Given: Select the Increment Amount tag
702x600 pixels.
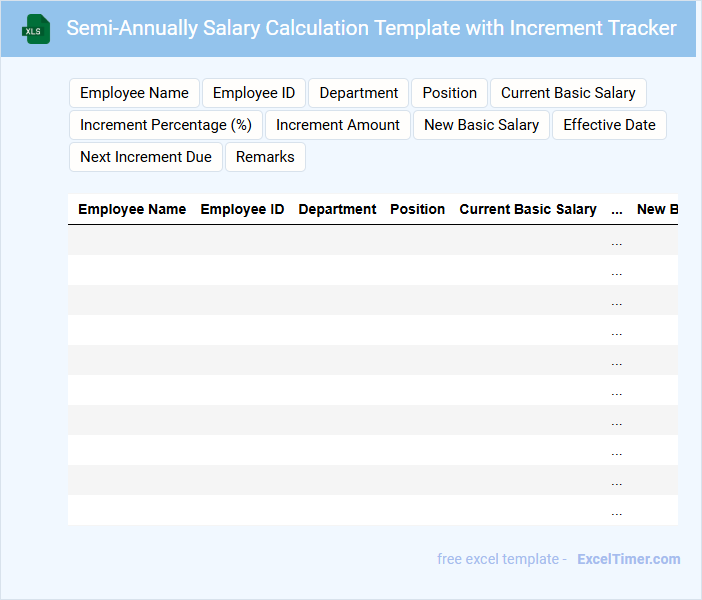Looking at the screenshot, I should [338, 125].
